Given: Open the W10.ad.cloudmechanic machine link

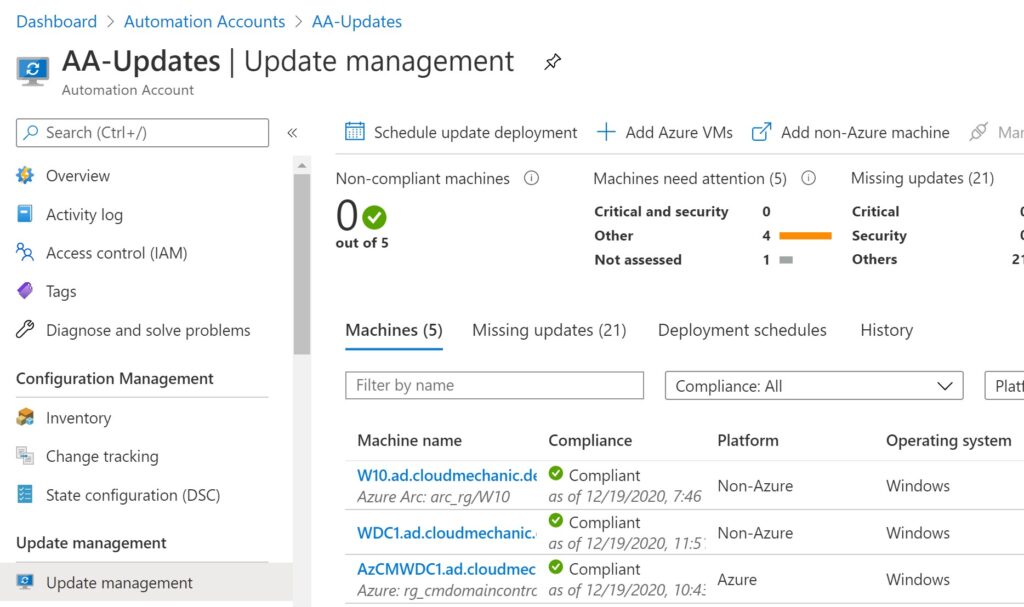Looking at the screenshot, I should [447, 475].
